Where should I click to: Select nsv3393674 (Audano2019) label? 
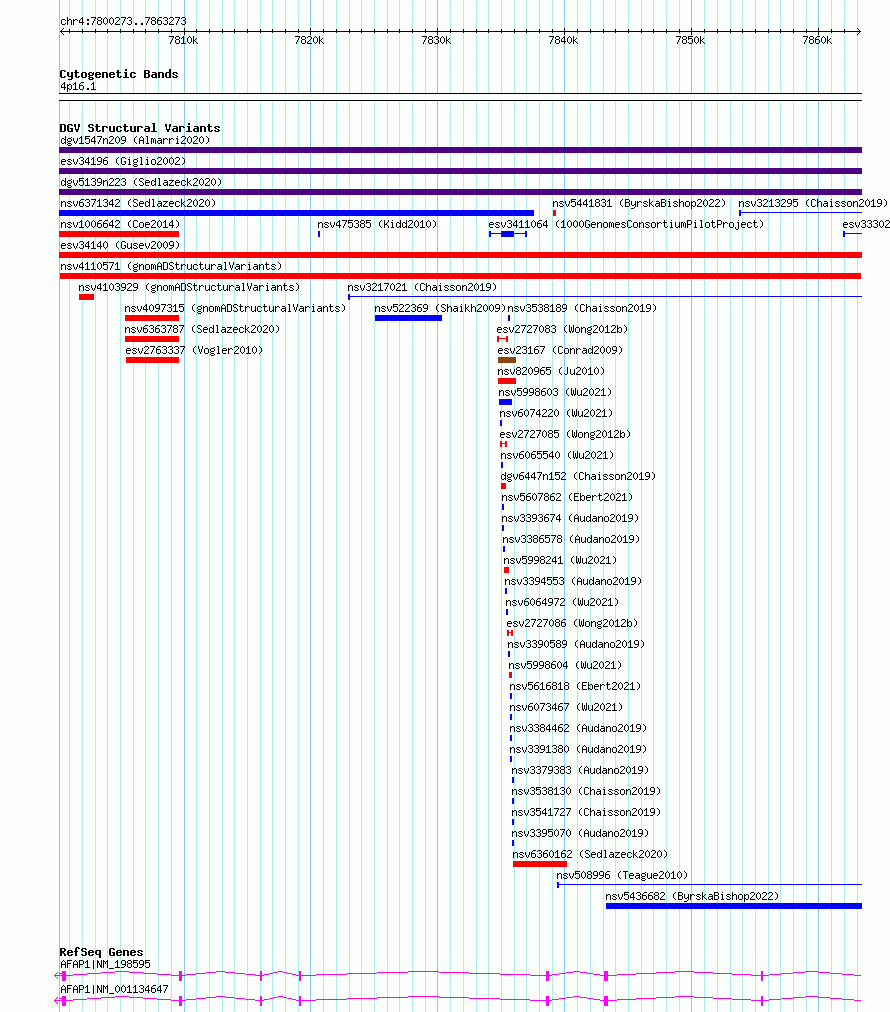click(x=570, y=518)
